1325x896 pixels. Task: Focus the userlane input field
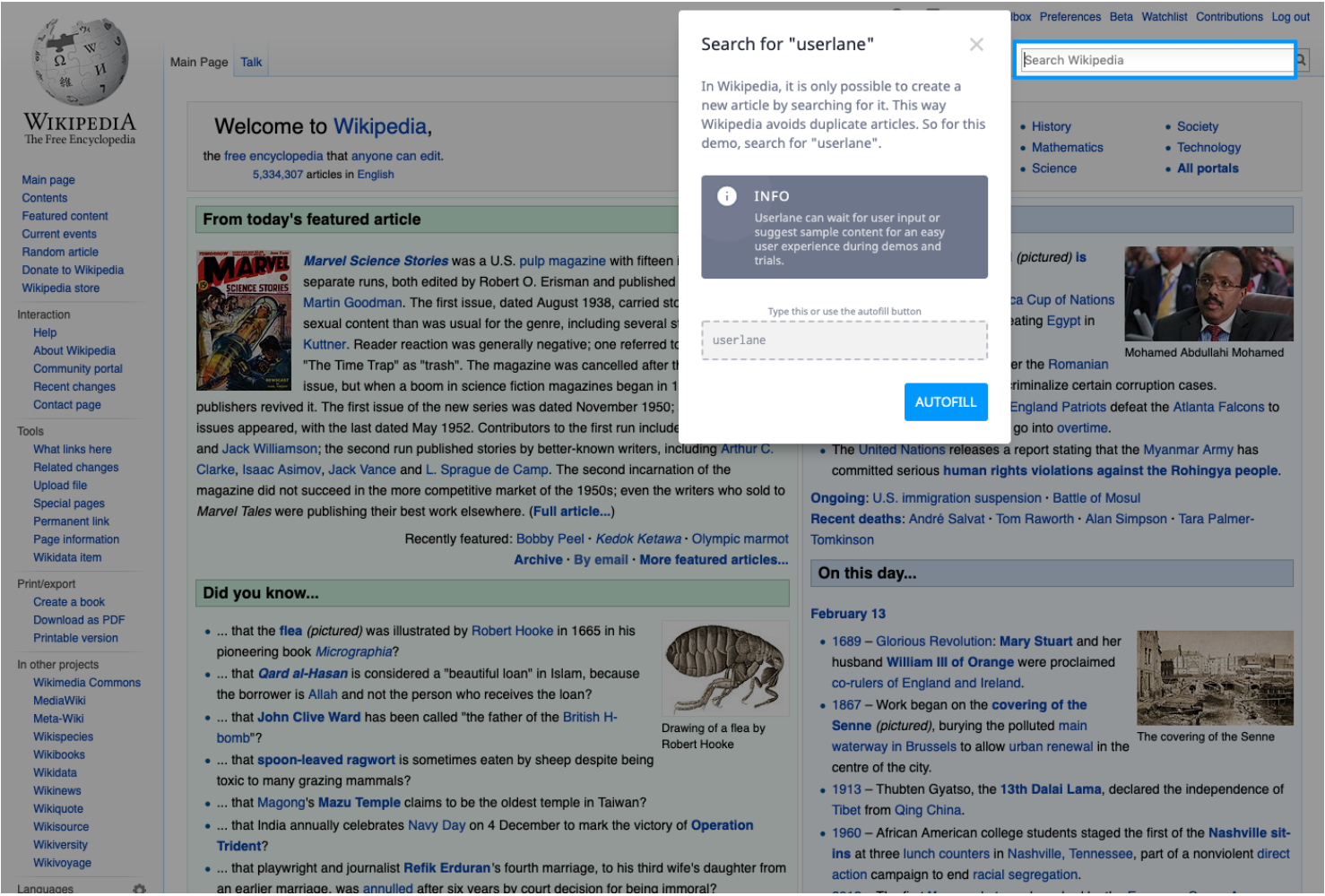(844, 340)
